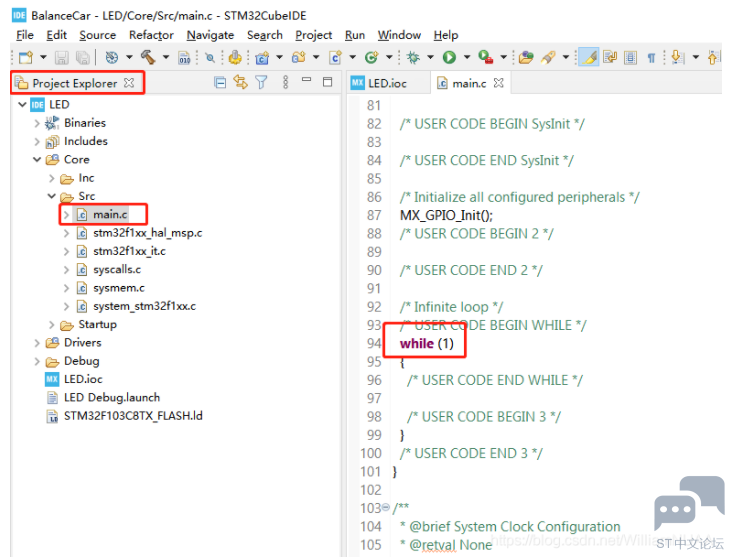Toggle Link with Editor in Project Explorer

coord(240,83)
